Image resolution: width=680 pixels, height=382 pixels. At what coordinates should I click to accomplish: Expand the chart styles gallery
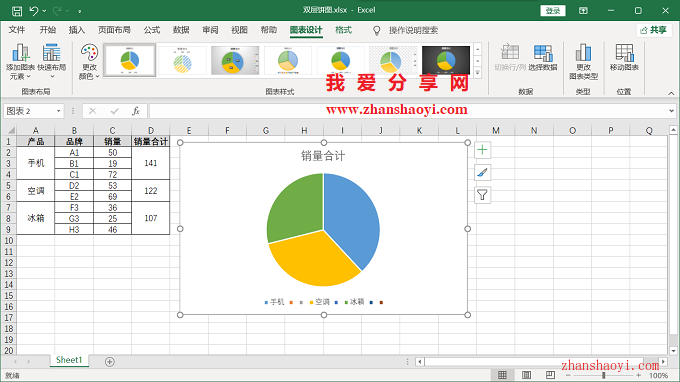tap(477, 73)
